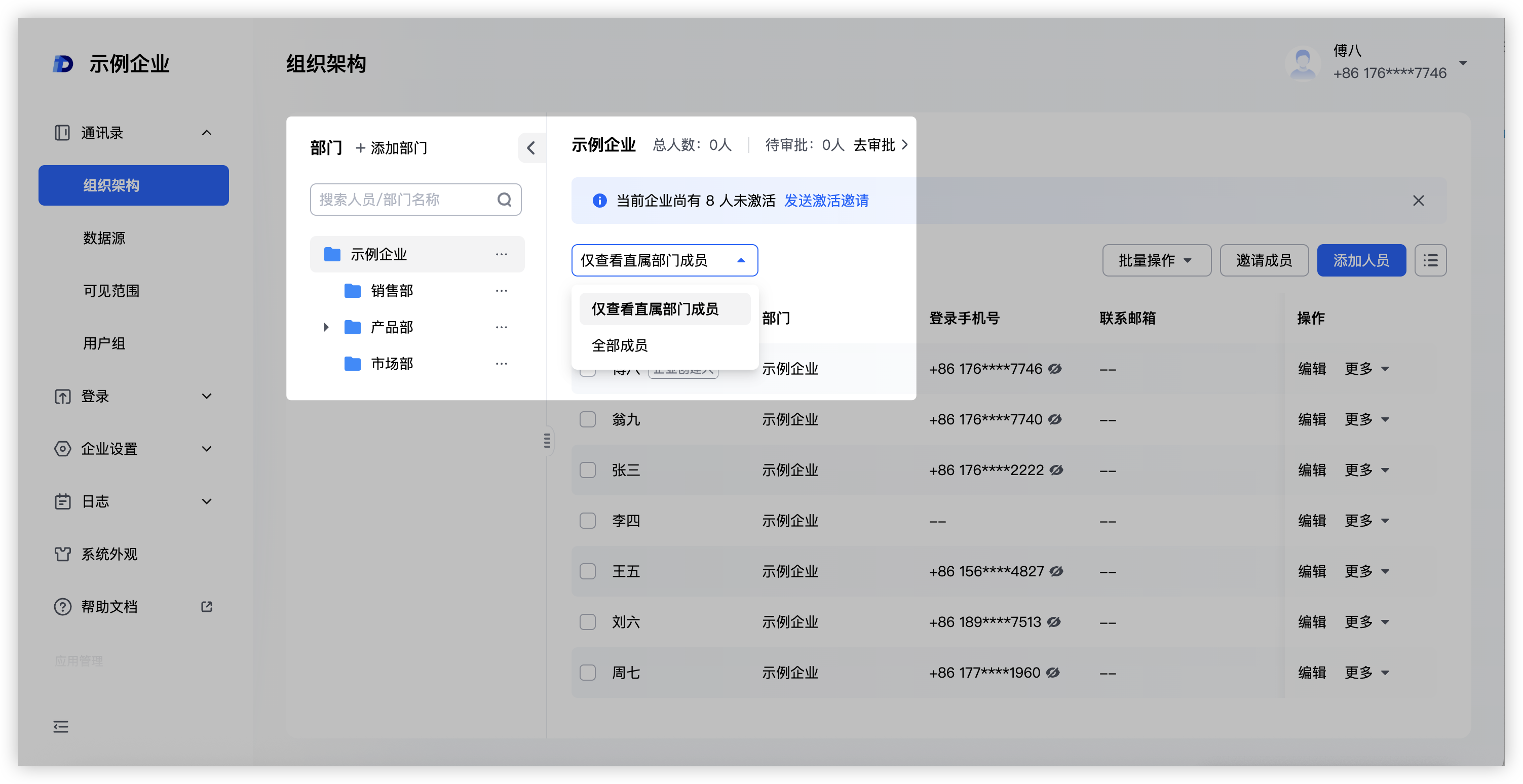Viewport: 1523px width, 784px height.
Task: Check the checkbox for 张三
Action: point(587,469)
